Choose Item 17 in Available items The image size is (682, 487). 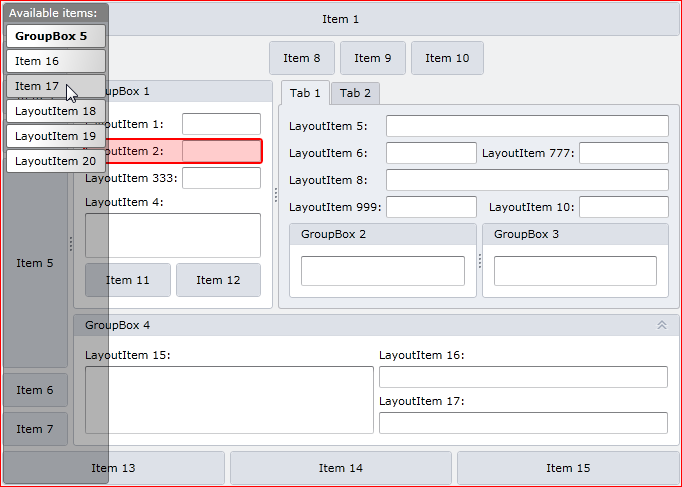tap(56, 86)
